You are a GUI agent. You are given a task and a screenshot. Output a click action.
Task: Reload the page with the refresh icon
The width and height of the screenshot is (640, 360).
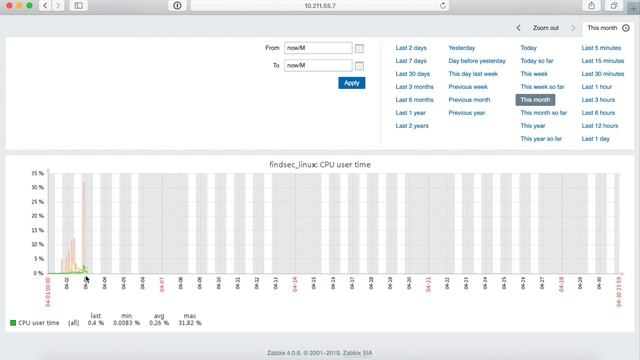(x=443, y=5)
